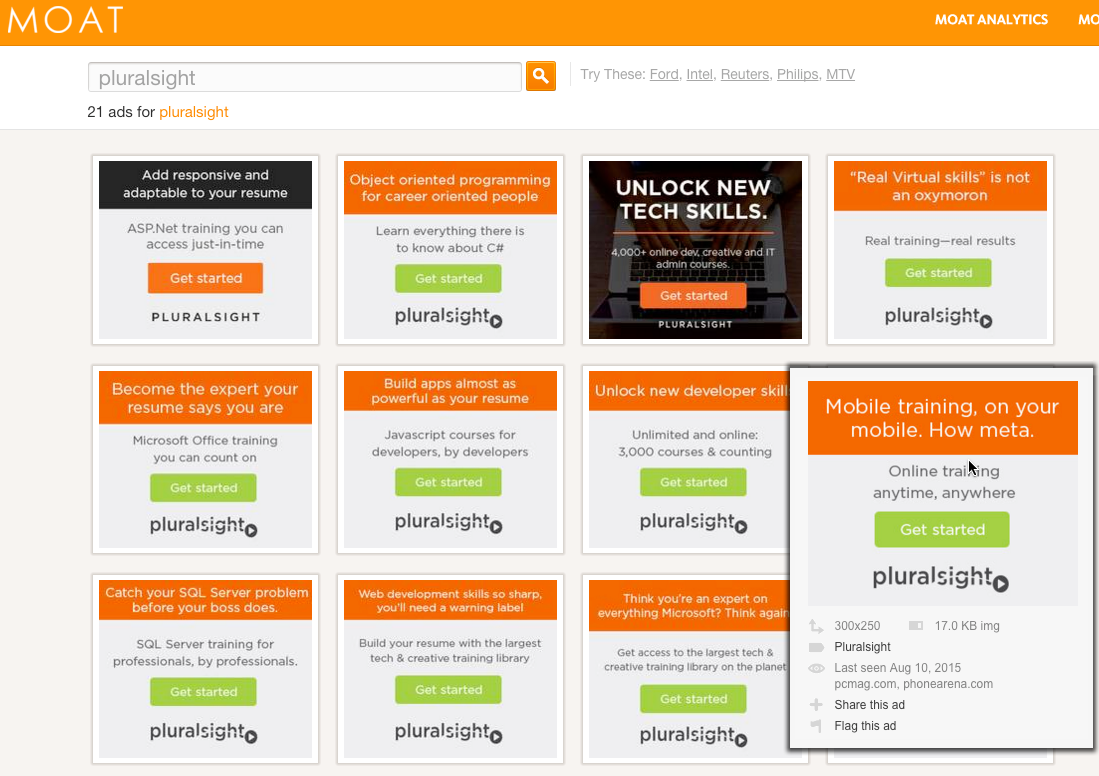Click the plus icon beside Share this ad
This screenshot has height=776, width=1099.
[817, 704]
